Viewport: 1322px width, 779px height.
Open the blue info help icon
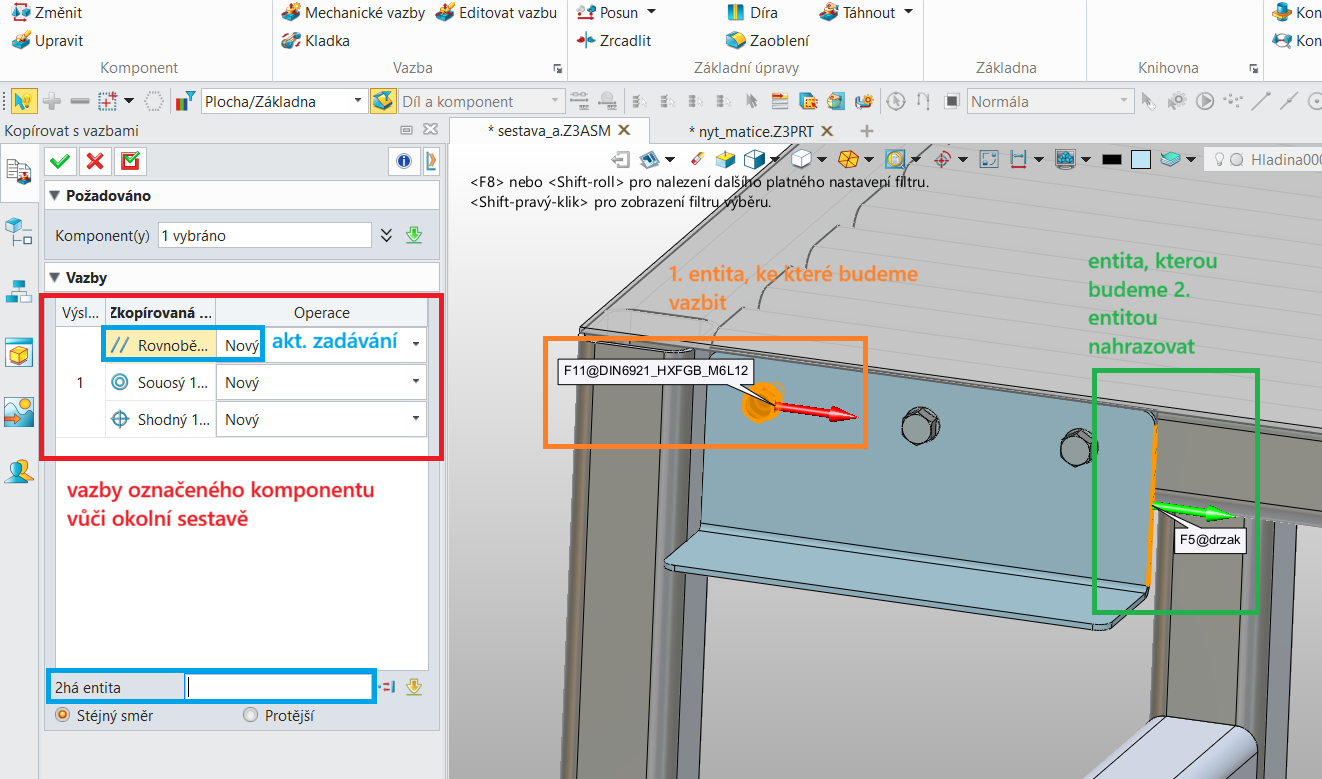(x=404, y=161)
